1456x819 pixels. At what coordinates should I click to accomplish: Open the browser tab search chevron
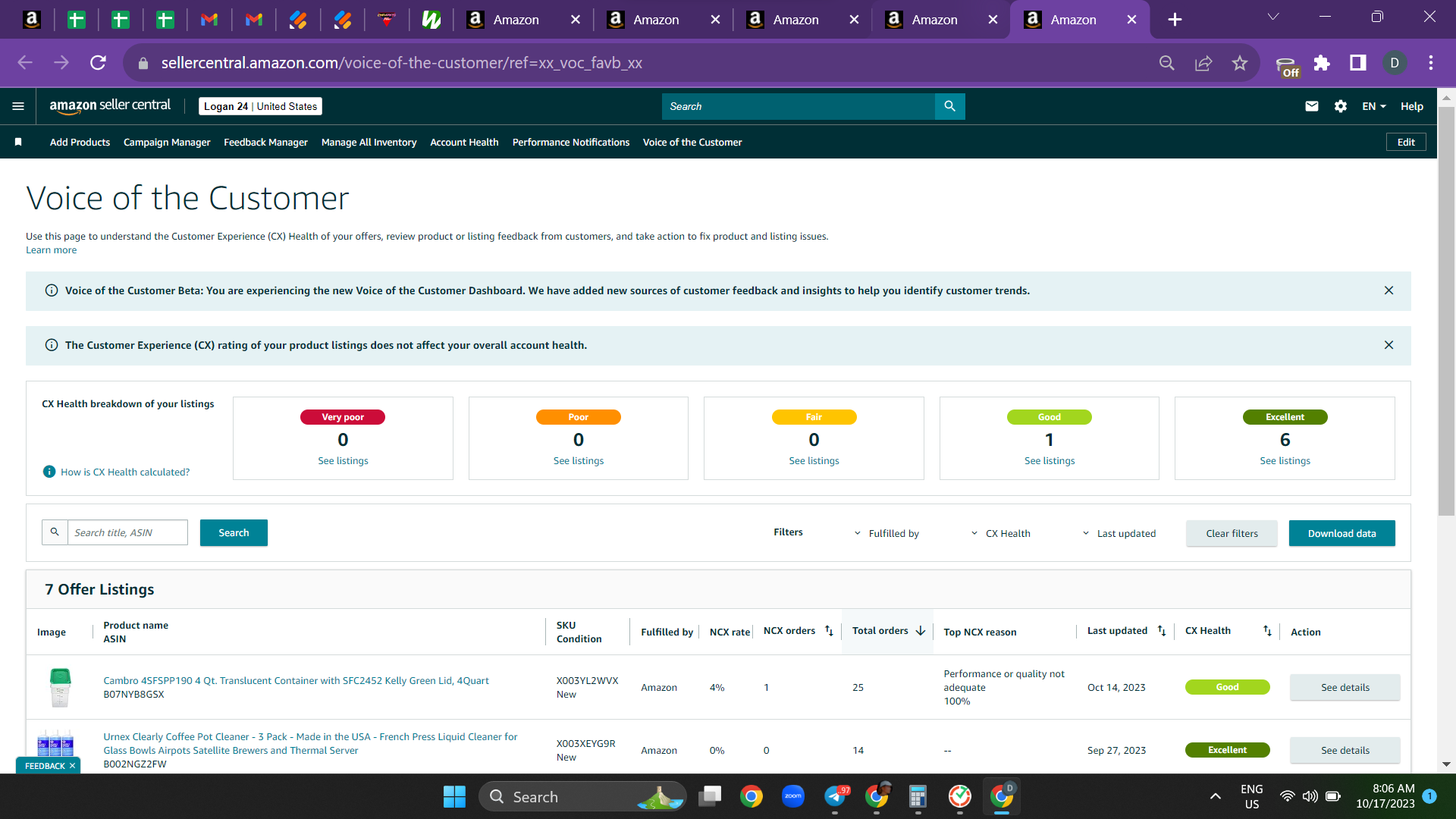point(1273,17)
